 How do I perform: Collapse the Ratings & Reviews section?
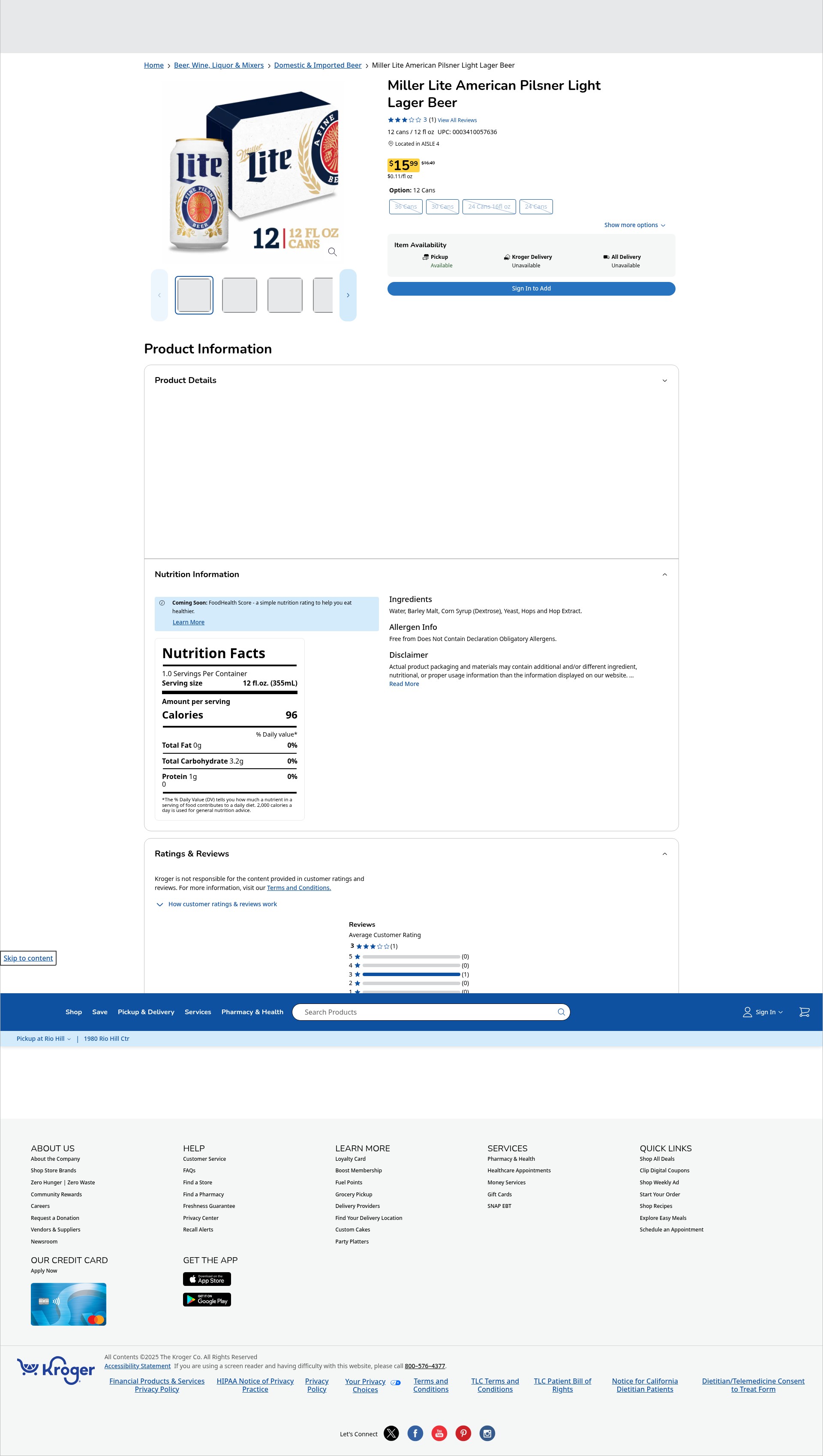[411, 854]
